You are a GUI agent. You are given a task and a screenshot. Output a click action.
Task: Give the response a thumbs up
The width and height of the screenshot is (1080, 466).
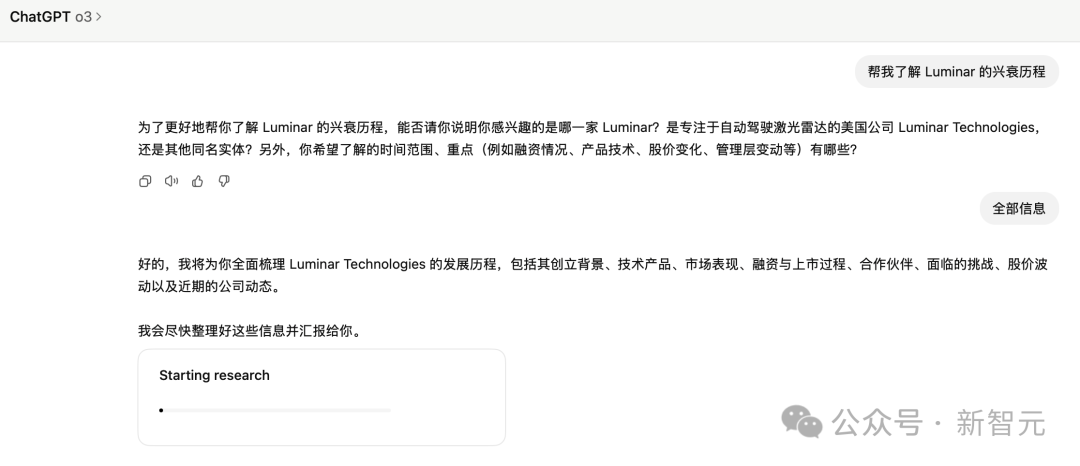click(197, 181)
